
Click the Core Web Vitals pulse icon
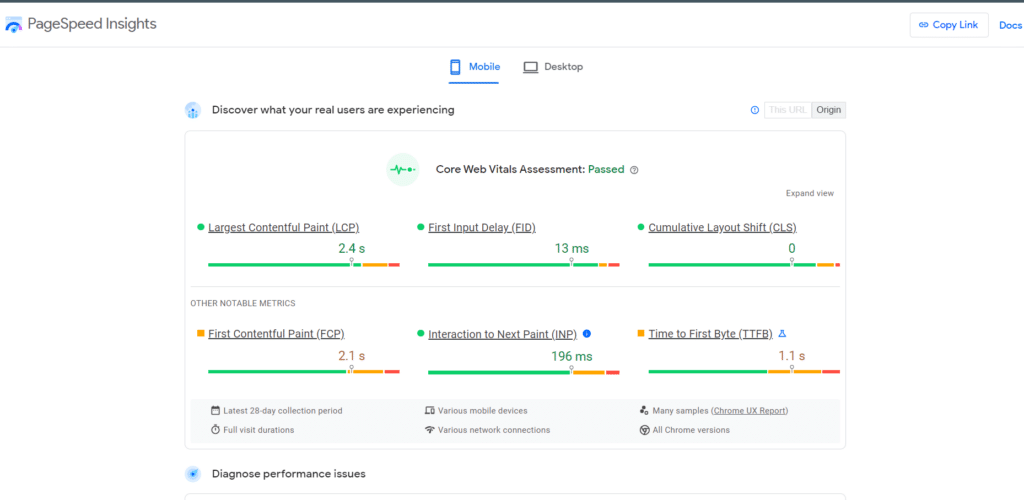[403, 170]
